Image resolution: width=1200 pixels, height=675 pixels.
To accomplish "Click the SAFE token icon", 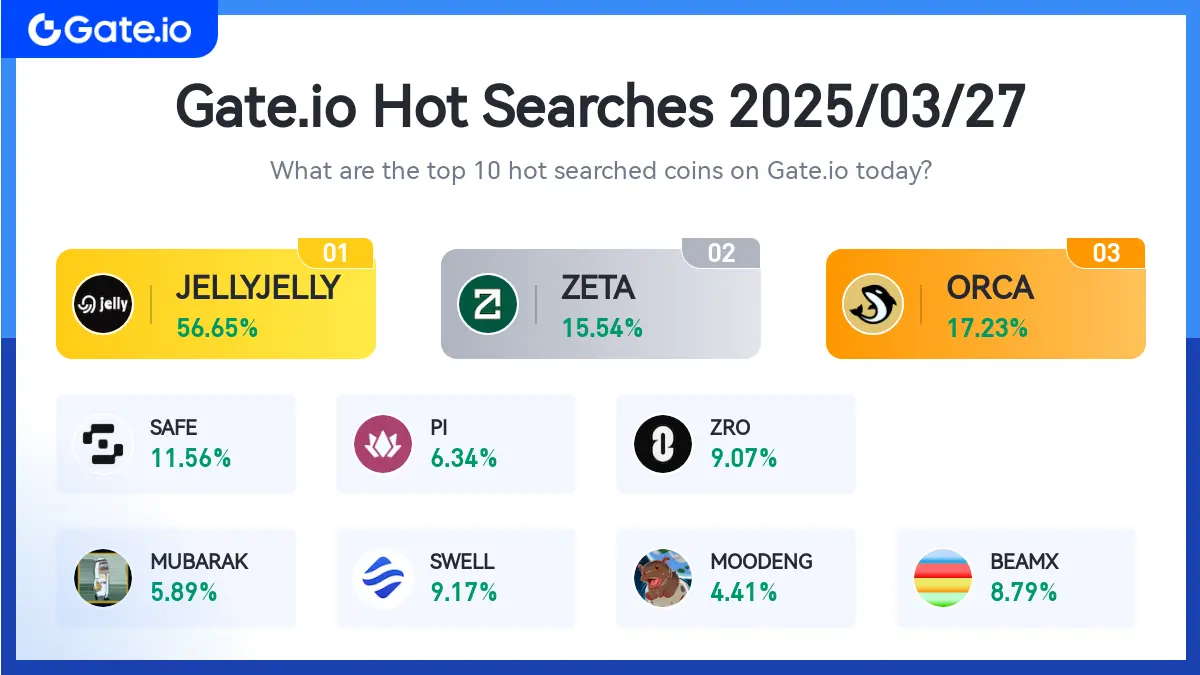I will tap(103, 443).
